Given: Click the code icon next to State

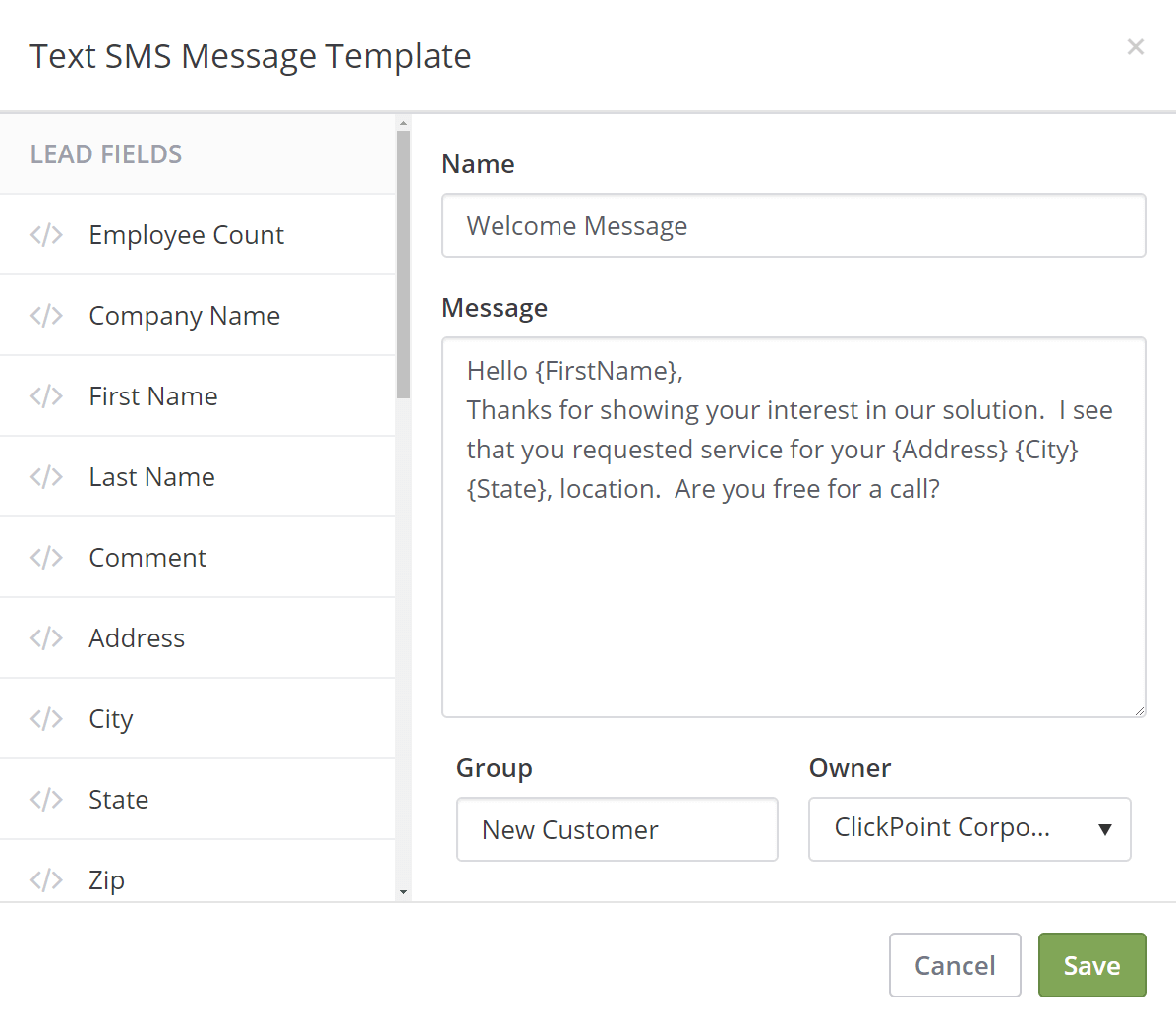Looking at the screenshot, I should (46, 800).
